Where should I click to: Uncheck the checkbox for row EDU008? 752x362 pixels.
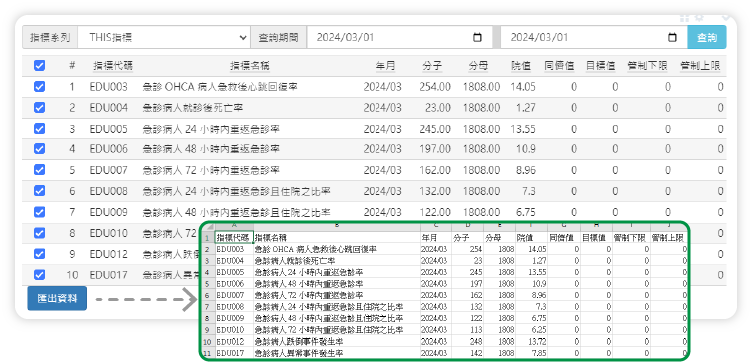[39, 191]
